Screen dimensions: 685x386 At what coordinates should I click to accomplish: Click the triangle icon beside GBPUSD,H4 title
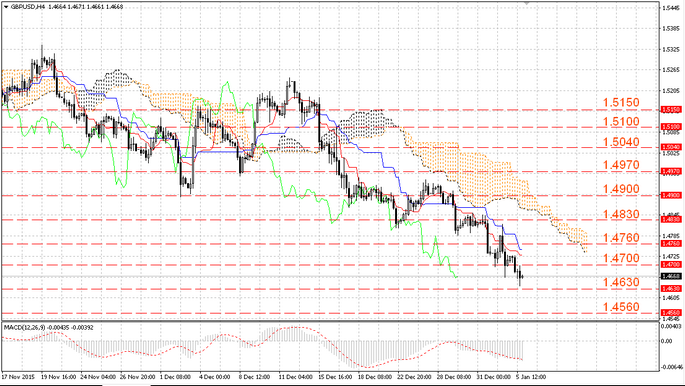6,7
